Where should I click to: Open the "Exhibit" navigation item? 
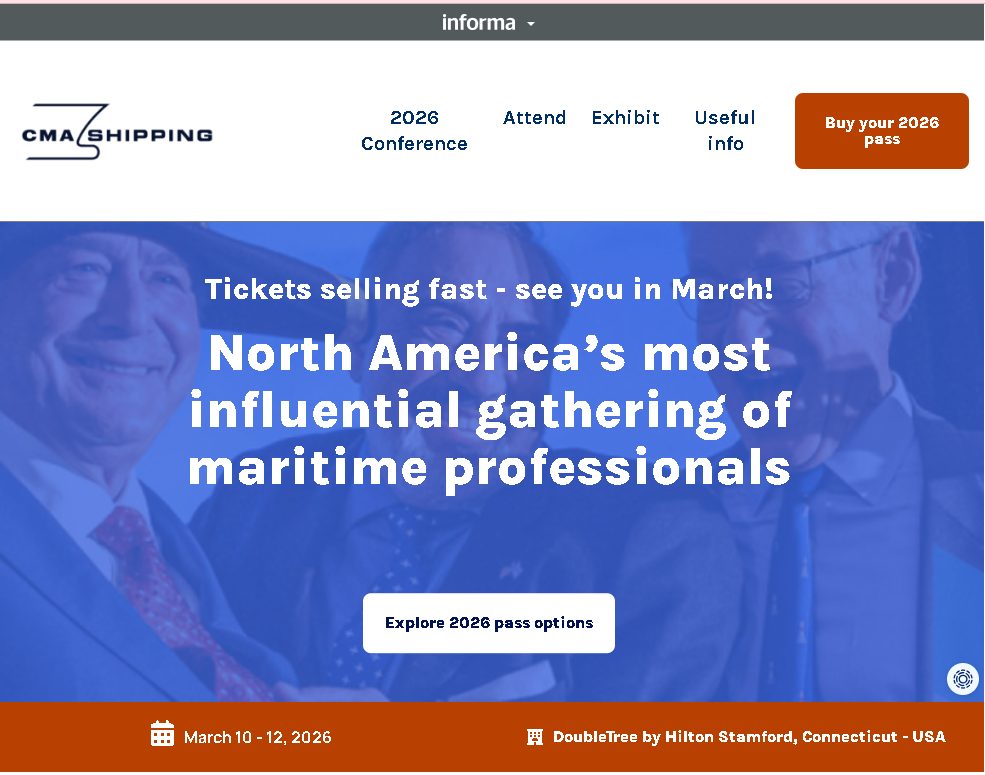pos(625,117)
